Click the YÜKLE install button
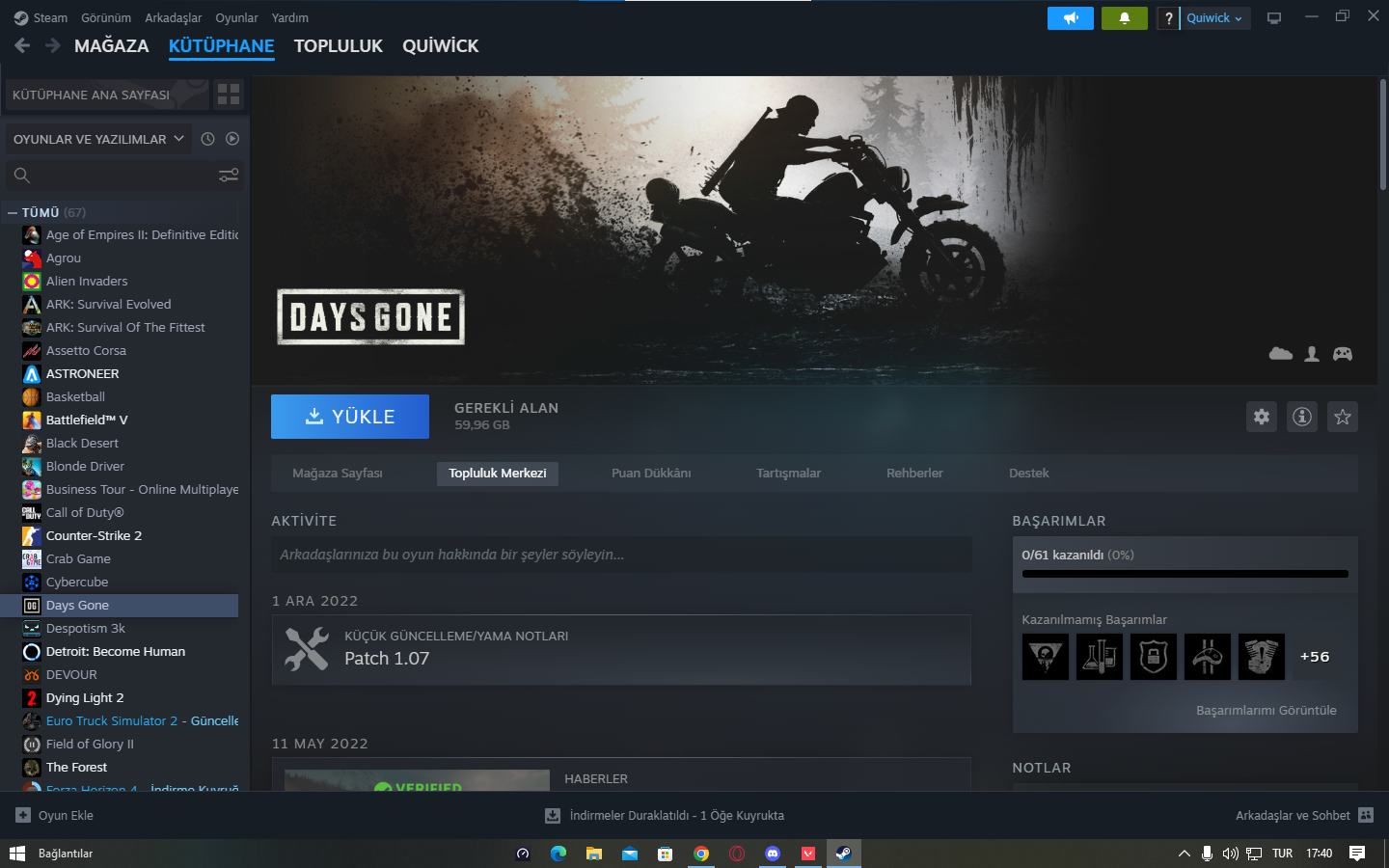This screenshot has width=1389, height=868. click(350, 417)
